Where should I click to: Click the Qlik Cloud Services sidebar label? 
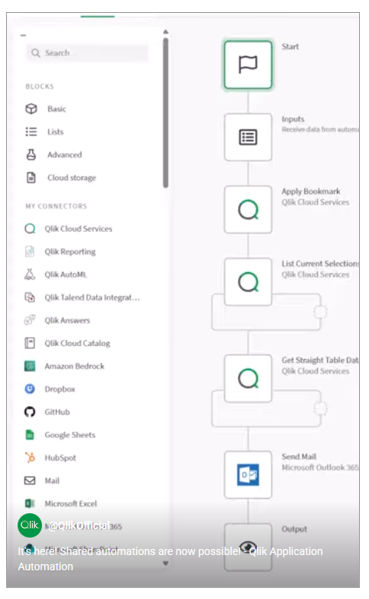tap(78, 229)
